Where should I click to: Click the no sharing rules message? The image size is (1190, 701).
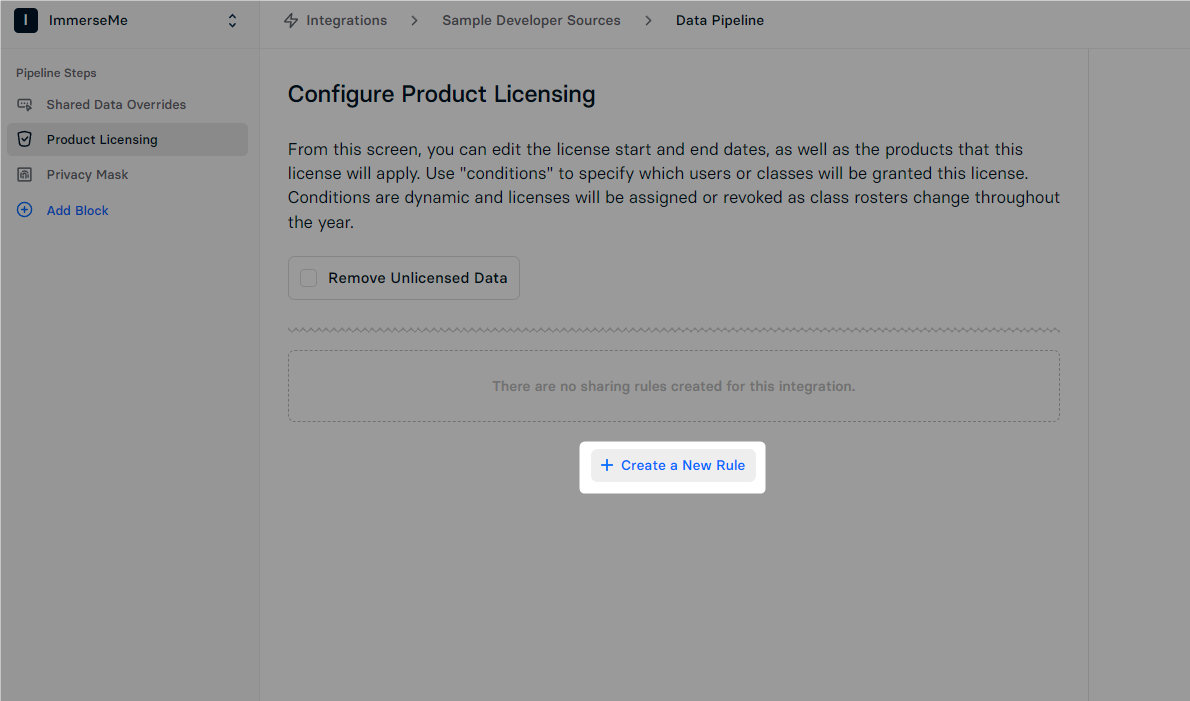(x=673, y=386)
